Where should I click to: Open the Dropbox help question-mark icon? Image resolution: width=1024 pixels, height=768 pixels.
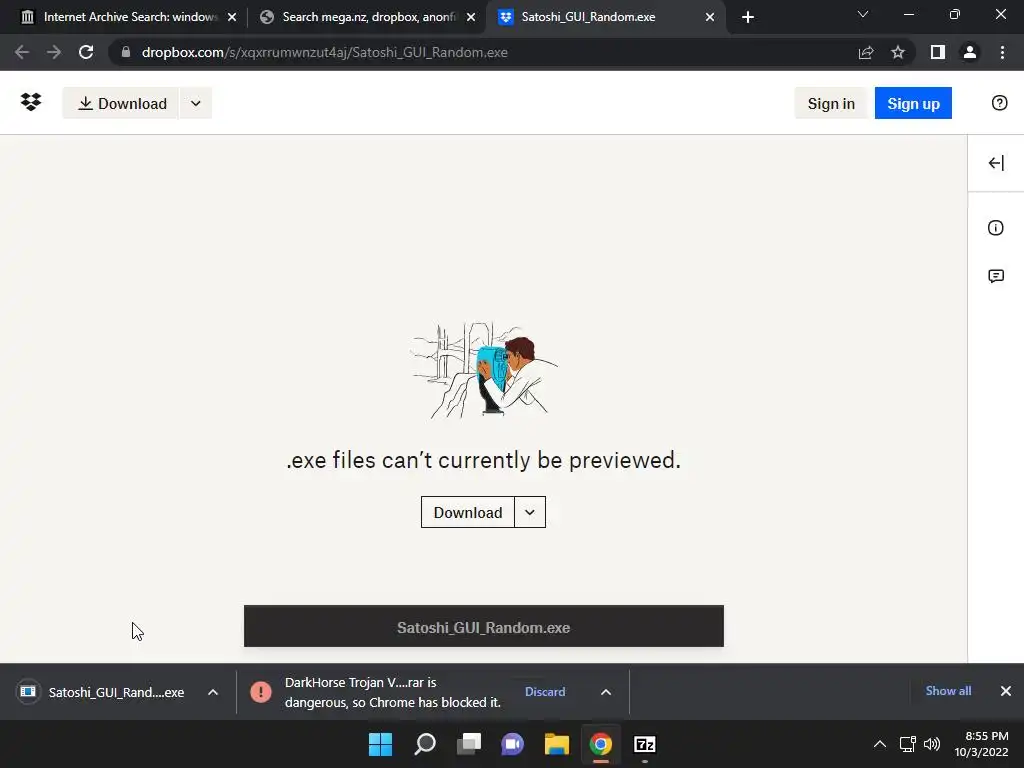tap(999, 103)
